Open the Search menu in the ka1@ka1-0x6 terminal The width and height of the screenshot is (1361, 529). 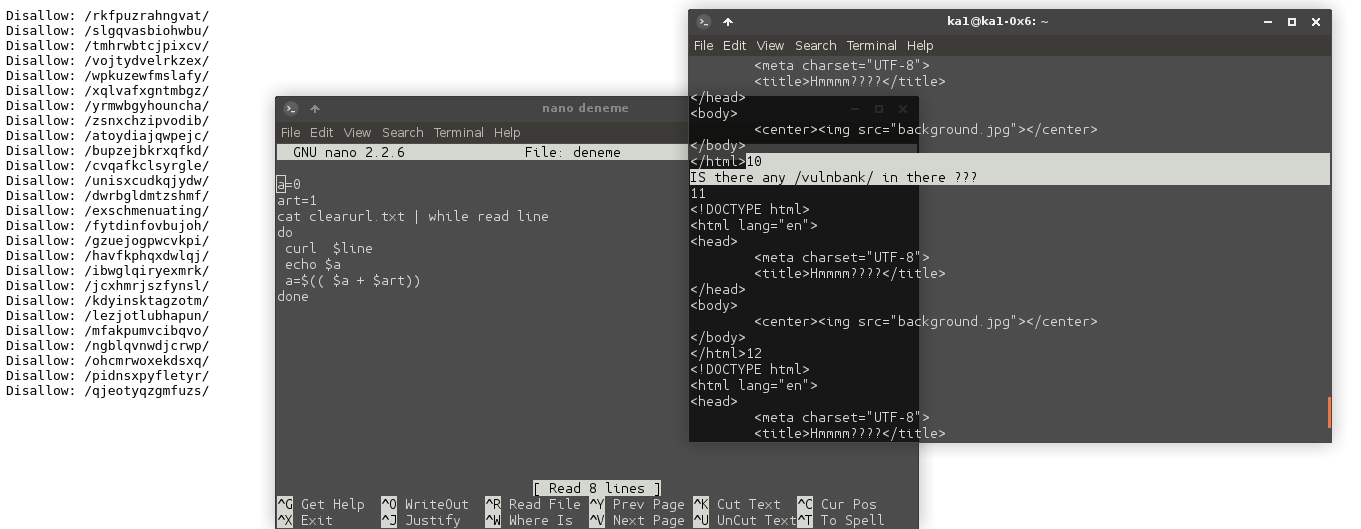pos(815,45)
